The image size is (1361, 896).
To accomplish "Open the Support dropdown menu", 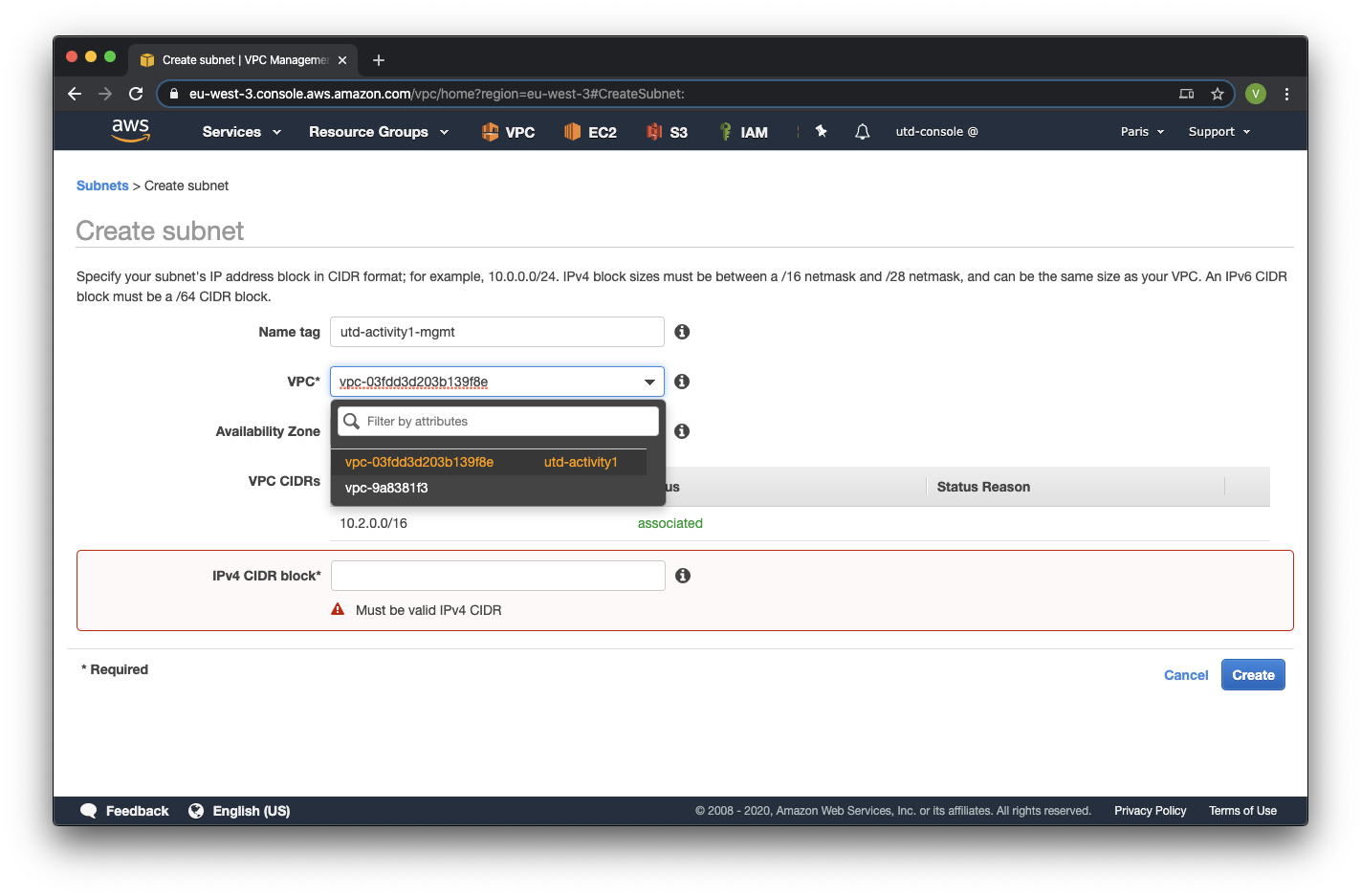I will pyautogui.click(x=1219, y=132).
